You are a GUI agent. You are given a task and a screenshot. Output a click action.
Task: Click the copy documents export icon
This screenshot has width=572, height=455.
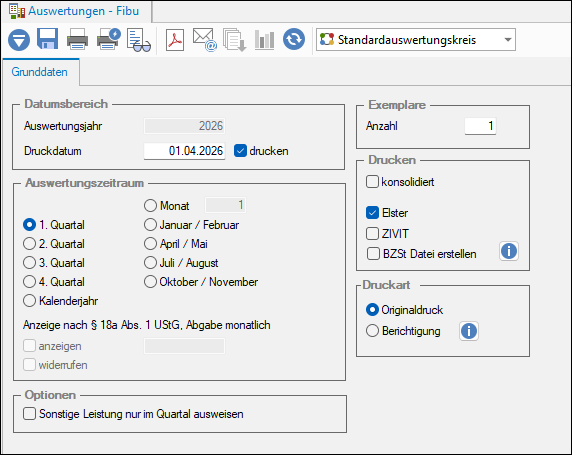coord(235,40)
